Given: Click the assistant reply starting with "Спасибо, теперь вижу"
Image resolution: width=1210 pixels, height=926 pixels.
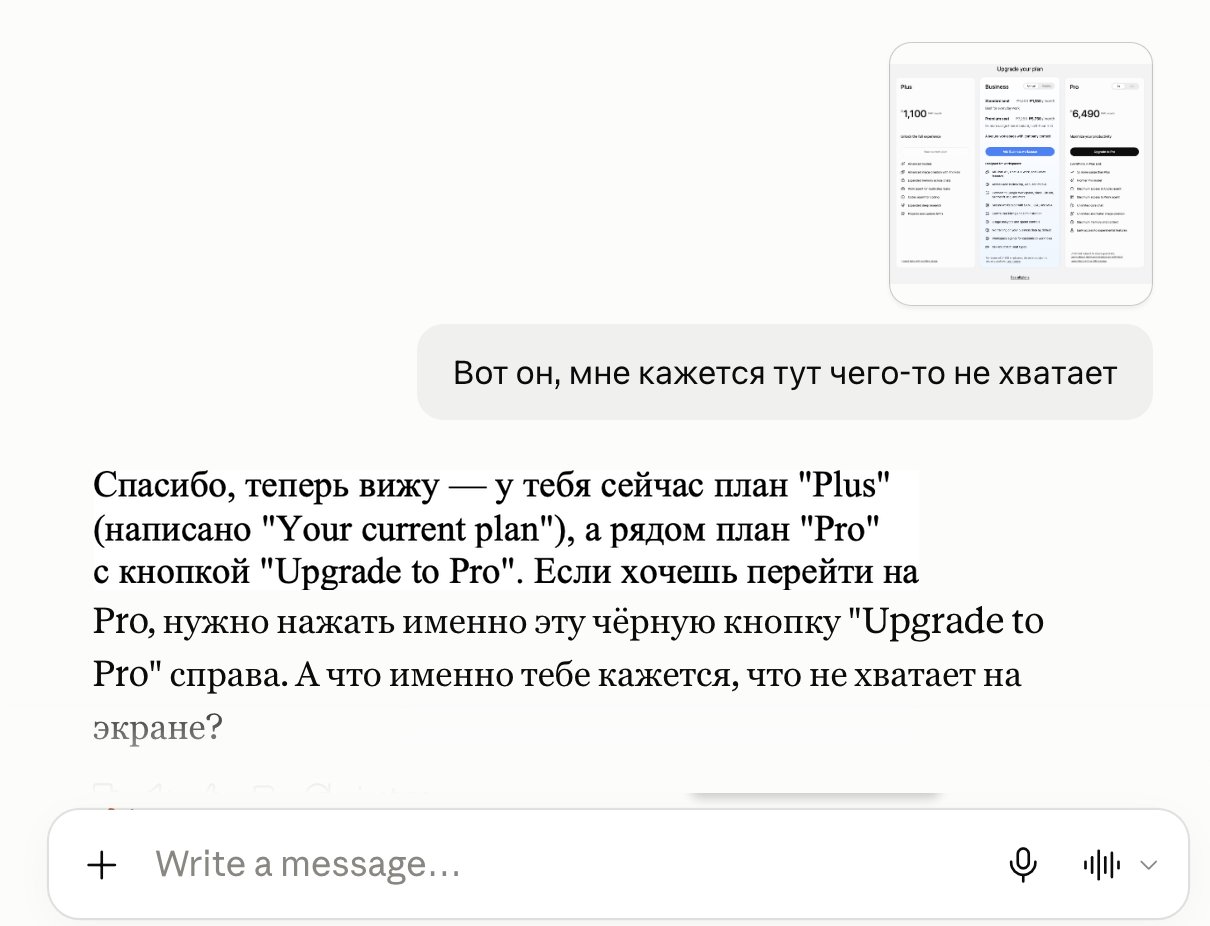Looking at the screenshot, I should click(568, 607).
